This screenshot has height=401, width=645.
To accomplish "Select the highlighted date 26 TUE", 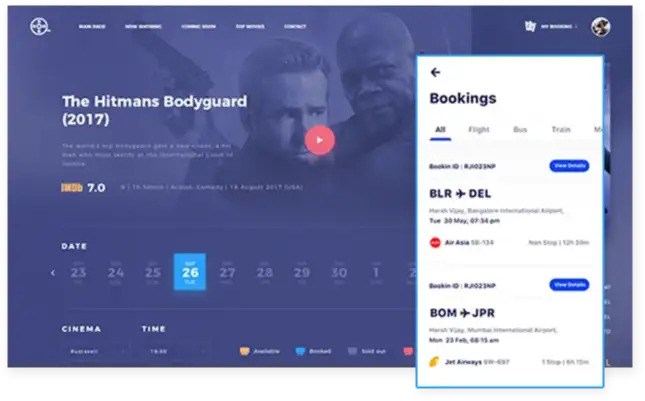I will tap(190, 272).
